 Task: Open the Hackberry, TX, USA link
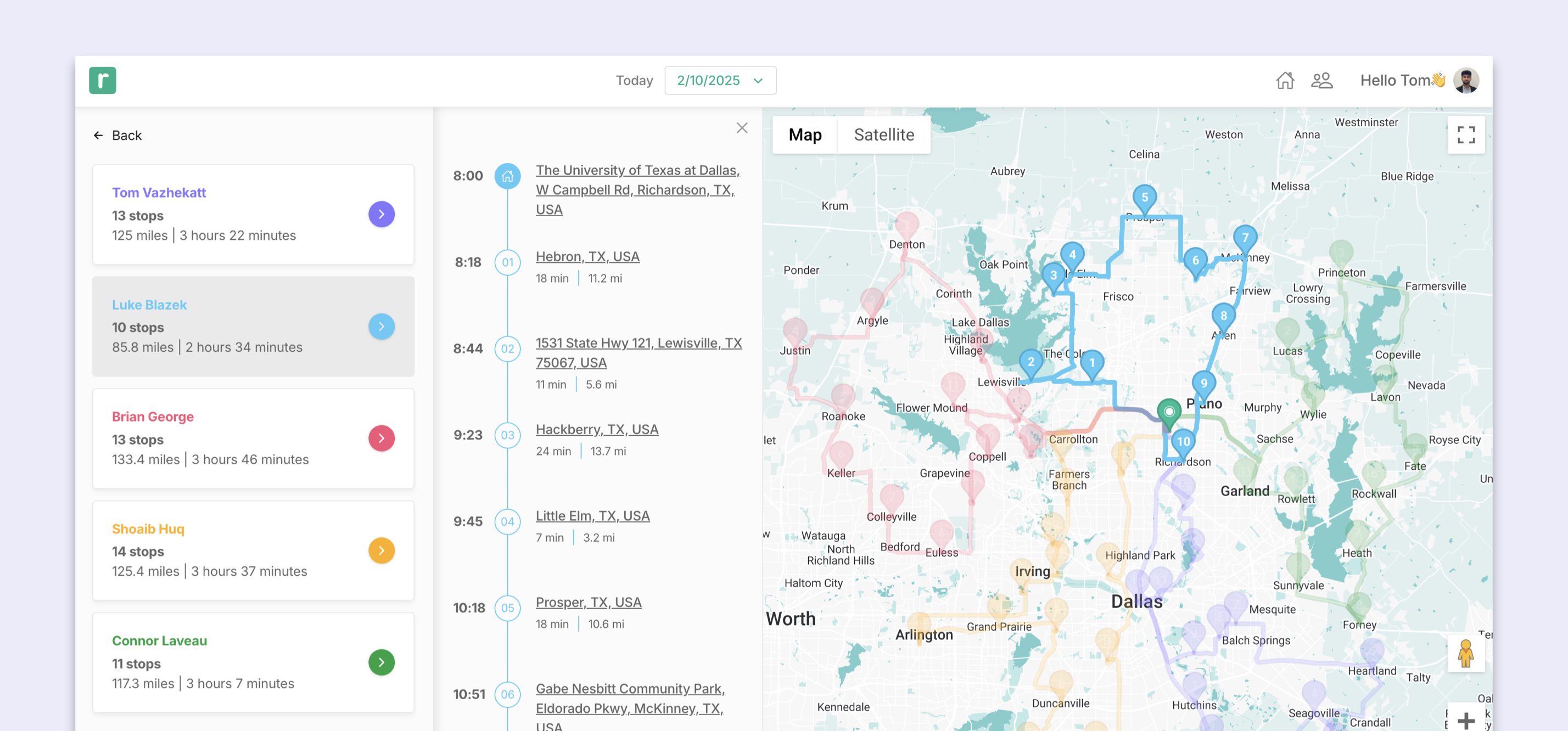point(597,430)
